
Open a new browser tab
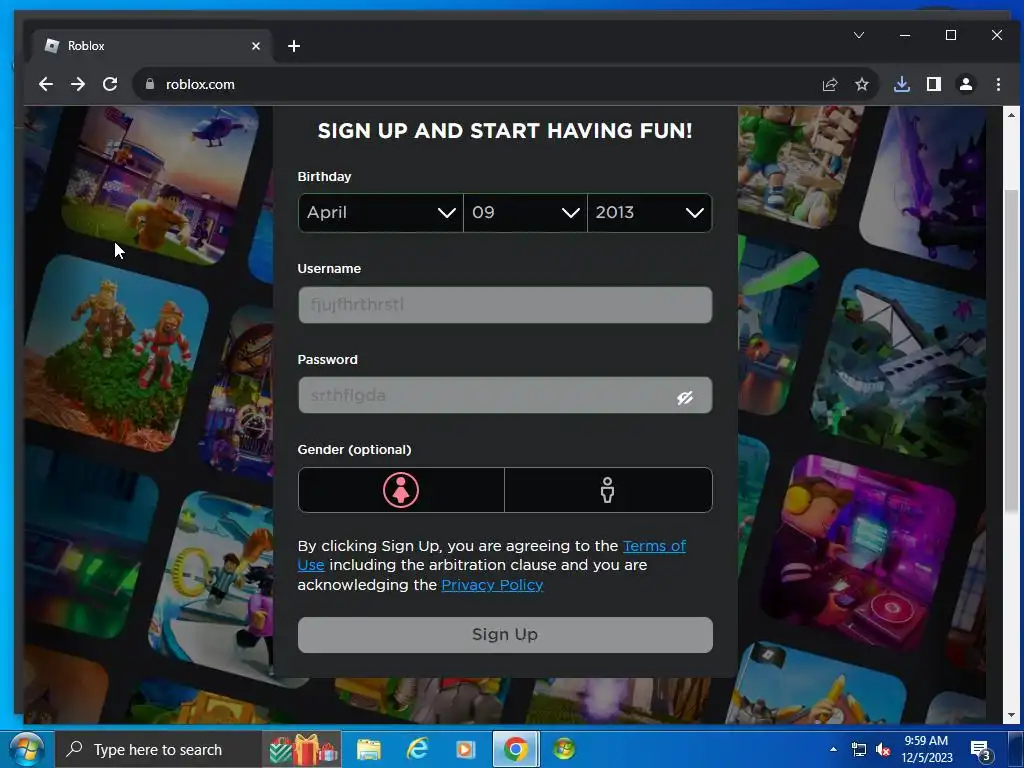294,46
